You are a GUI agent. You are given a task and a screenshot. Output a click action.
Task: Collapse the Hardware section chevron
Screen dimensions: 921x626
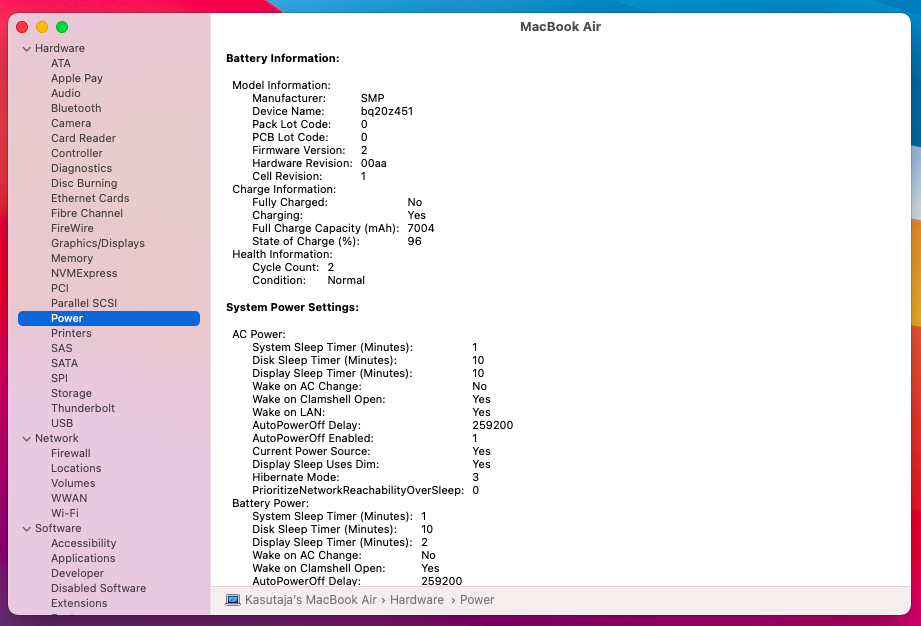tap(26, 49)
